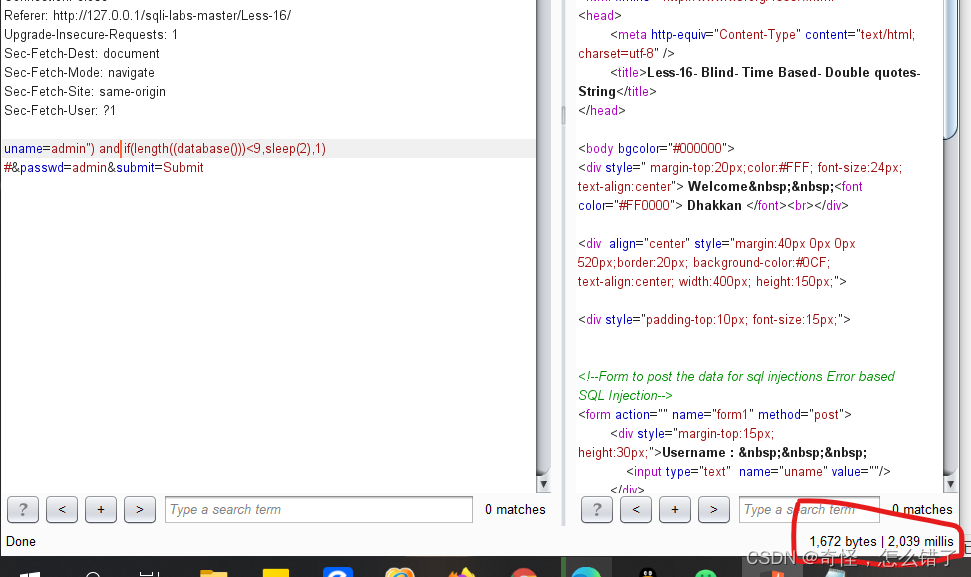
Task: Click the input type="text" name="uname" line
Action: [758, 472]
